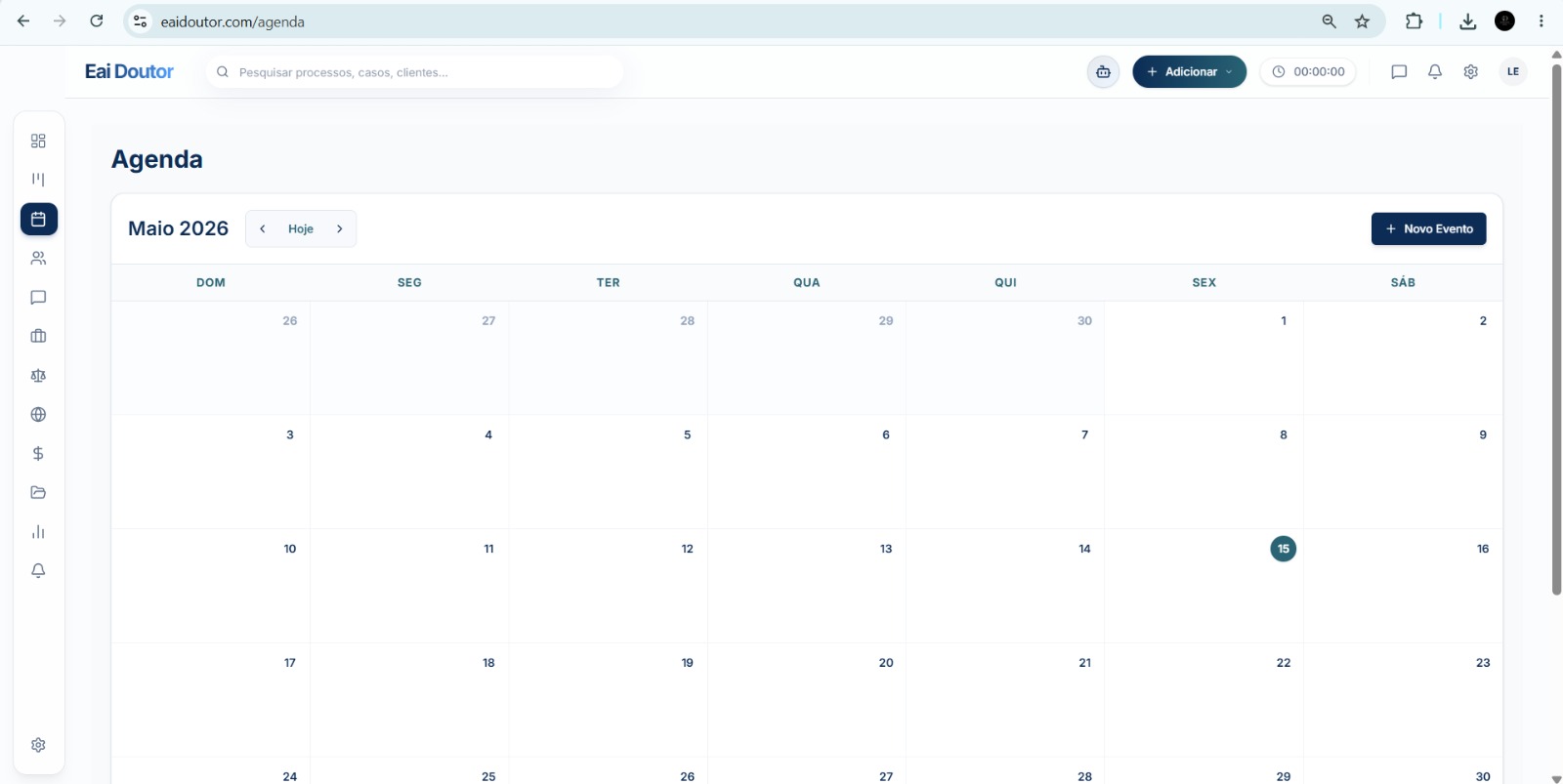Select day 16 in the calendar
1563x784 pixels.
pyautogui.click(x=1483, y=550)
